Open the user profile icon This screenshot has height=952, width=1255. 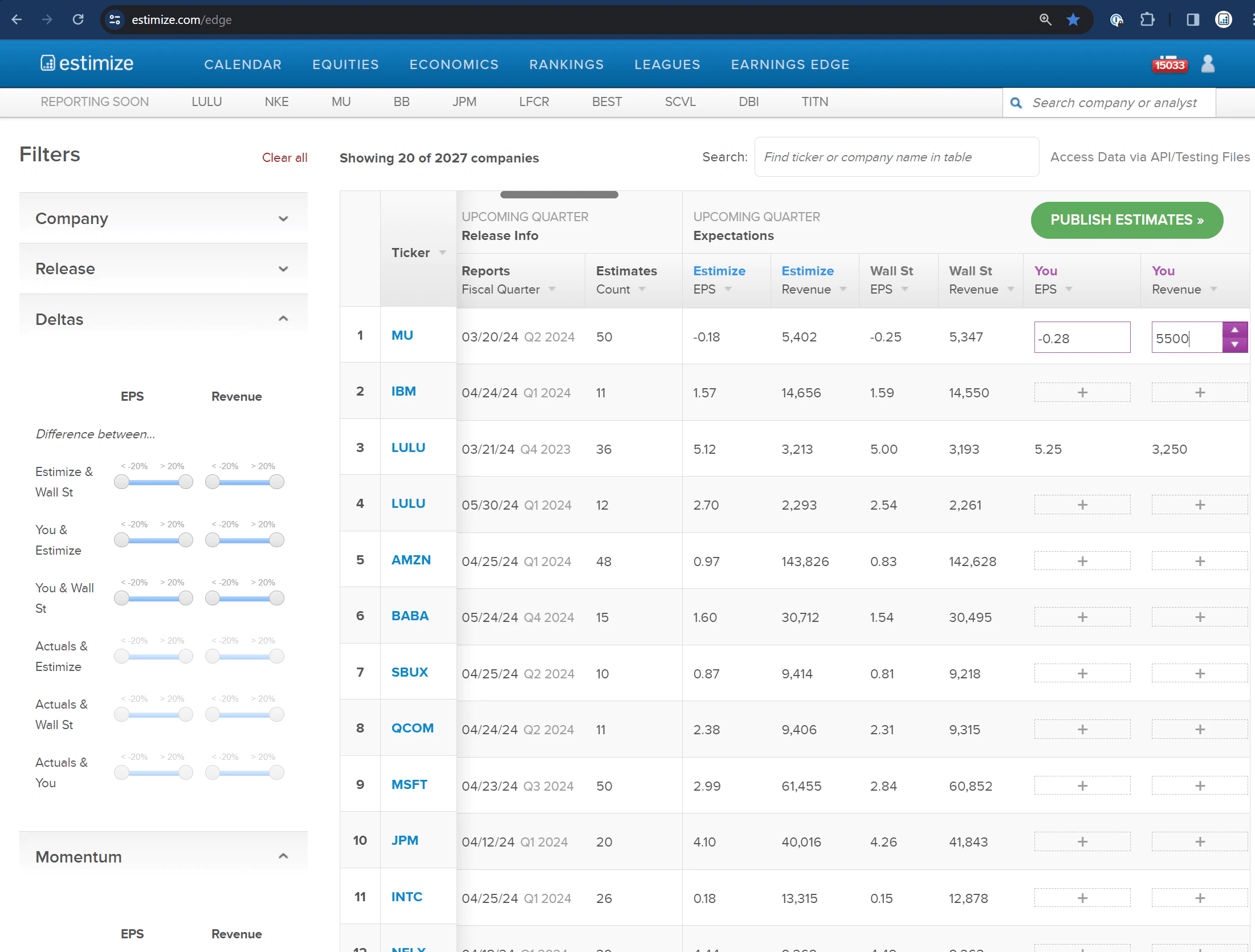[1208, 64]
